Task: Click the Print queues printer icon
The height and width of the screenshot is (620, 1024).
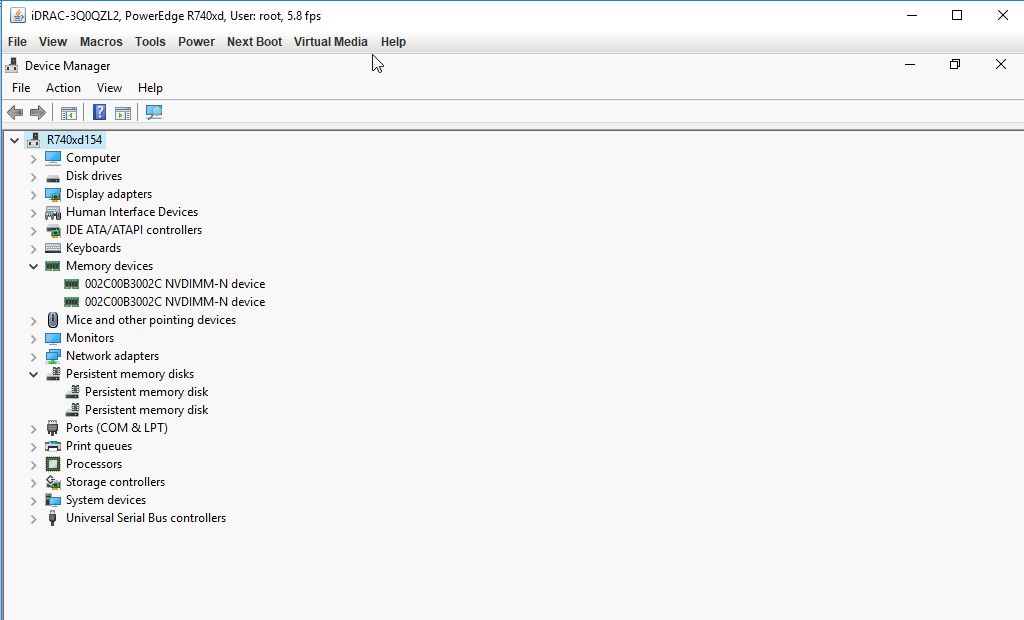Action: [x=53, y=446]
